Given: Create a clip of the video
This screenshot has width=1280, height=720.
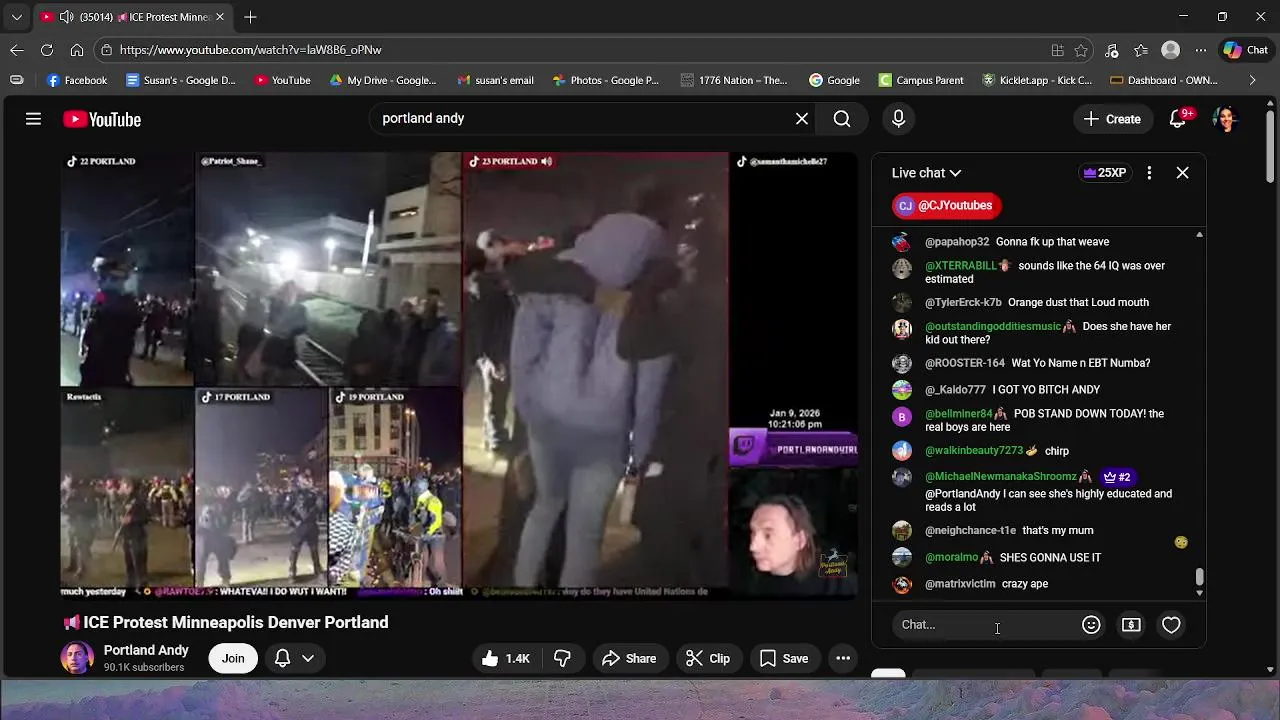Looking at the screenshot, I should click(708, 658).
